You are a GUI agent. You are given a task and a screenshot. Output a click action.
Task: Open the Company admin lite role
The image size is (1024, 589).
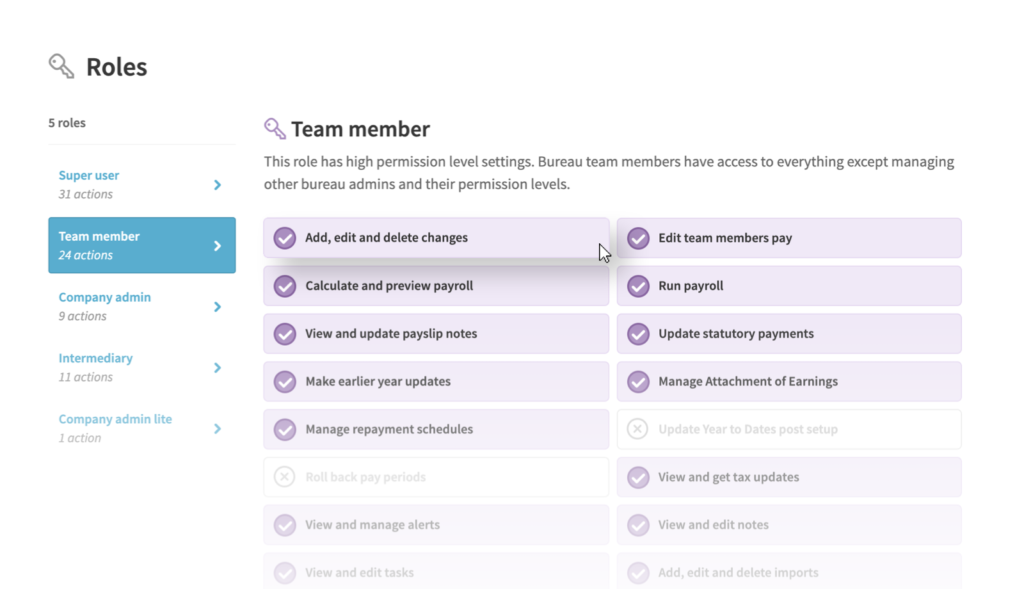click(x=141, y=428)
